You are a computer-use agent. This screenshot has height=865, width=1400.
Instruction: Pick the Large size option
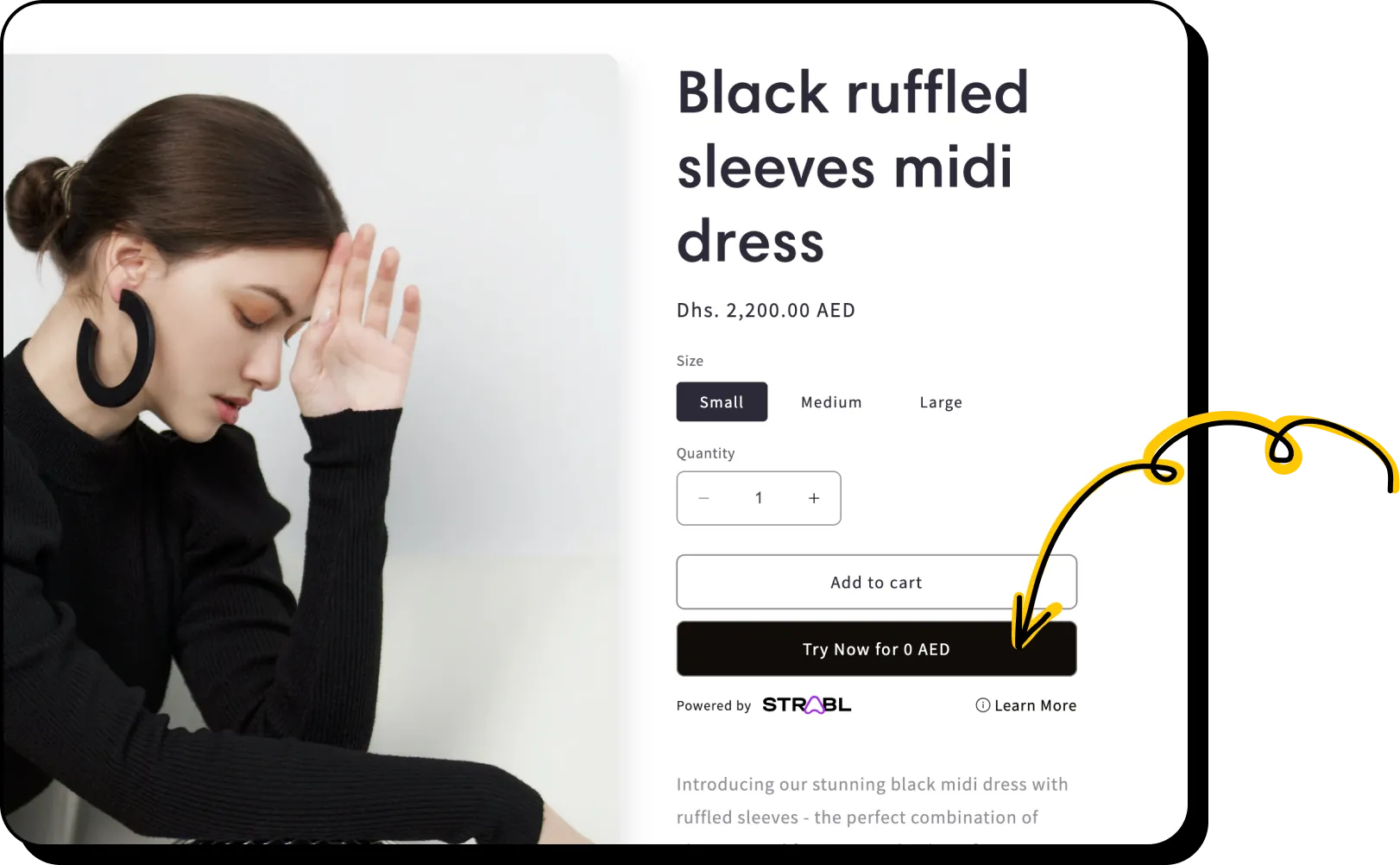(x=941, y=402)
